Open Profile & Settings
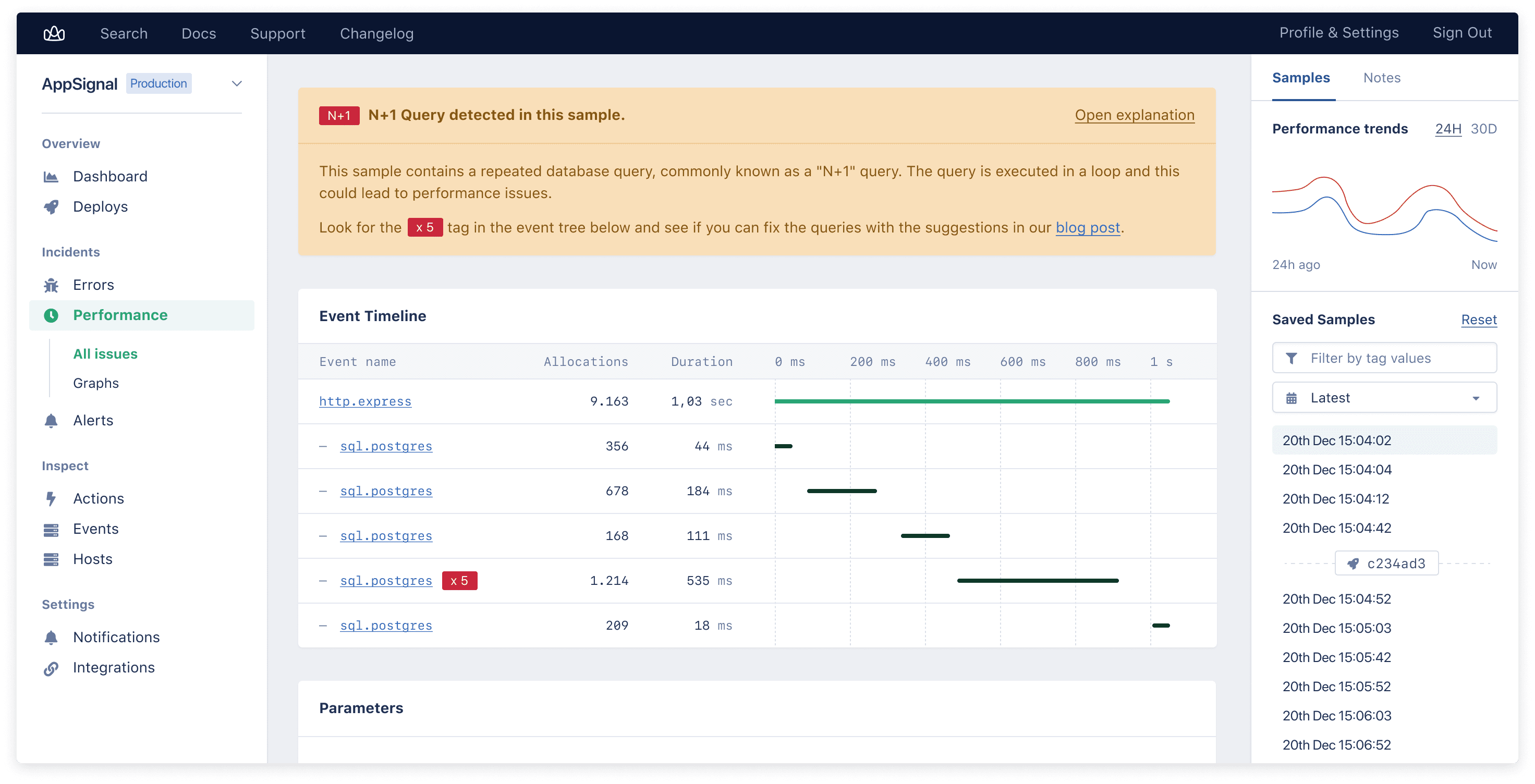The height and width of the screenshot is (784, 1535). pos(1338,33)
